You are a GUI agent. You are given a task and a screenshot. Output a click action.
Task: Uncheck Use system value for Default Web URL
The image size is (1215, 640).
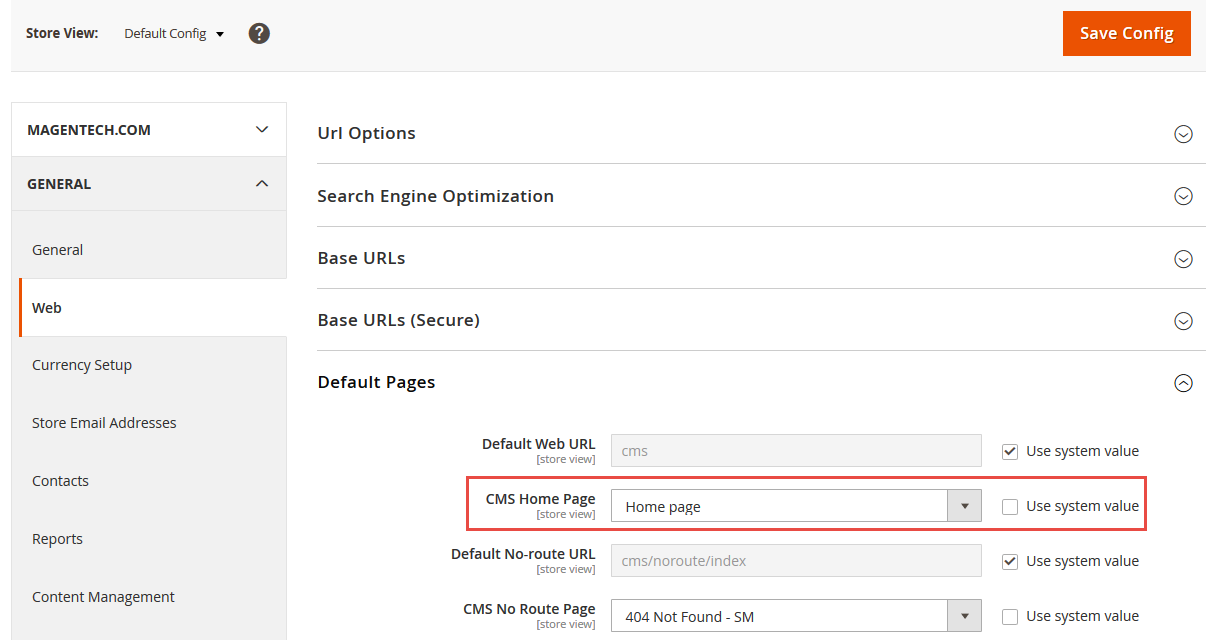point(1010,451)
